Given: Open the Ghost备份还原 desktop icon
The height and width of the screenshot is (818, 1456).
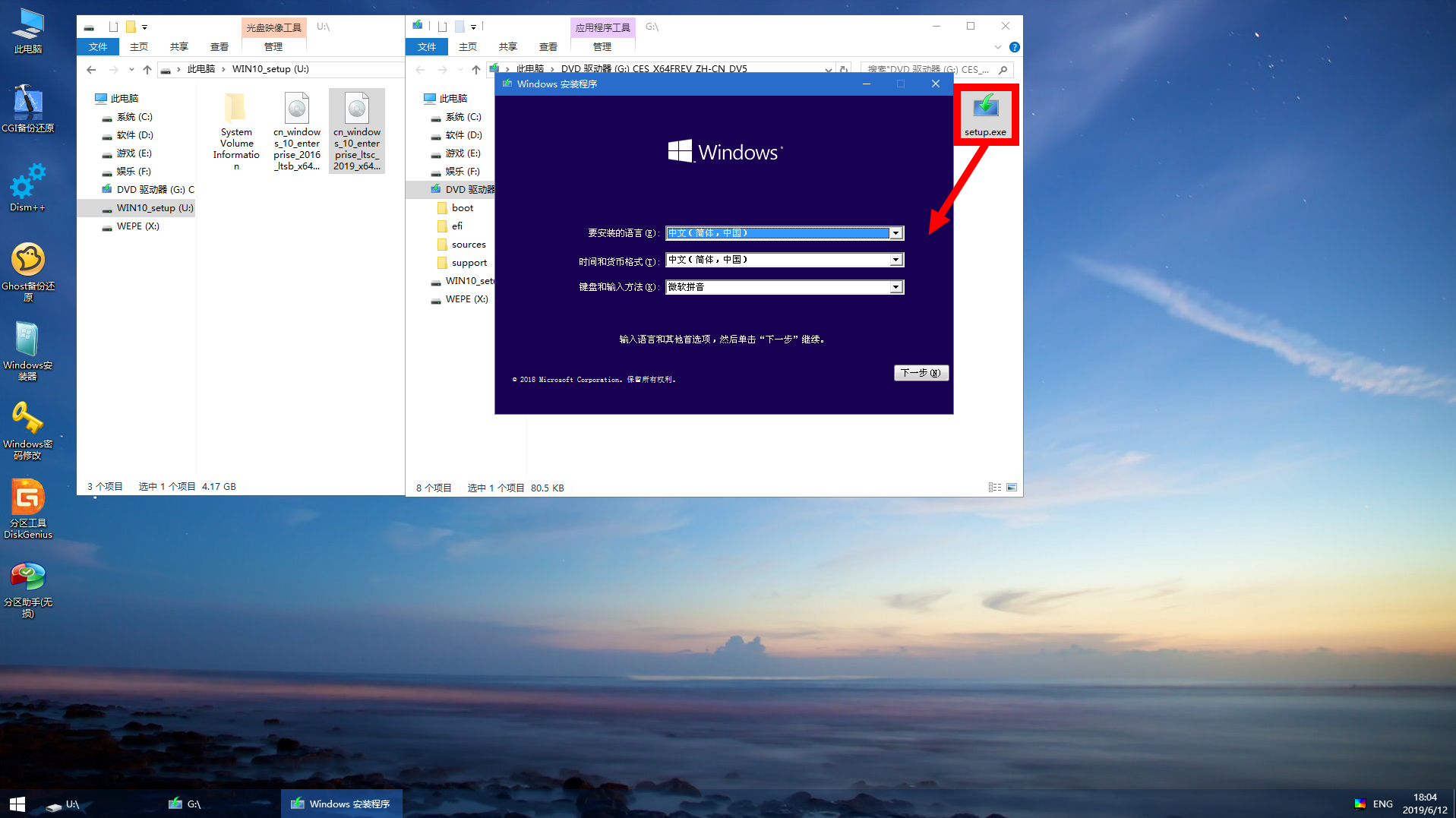Looking at the screenshot, I should tap(28, 271).
